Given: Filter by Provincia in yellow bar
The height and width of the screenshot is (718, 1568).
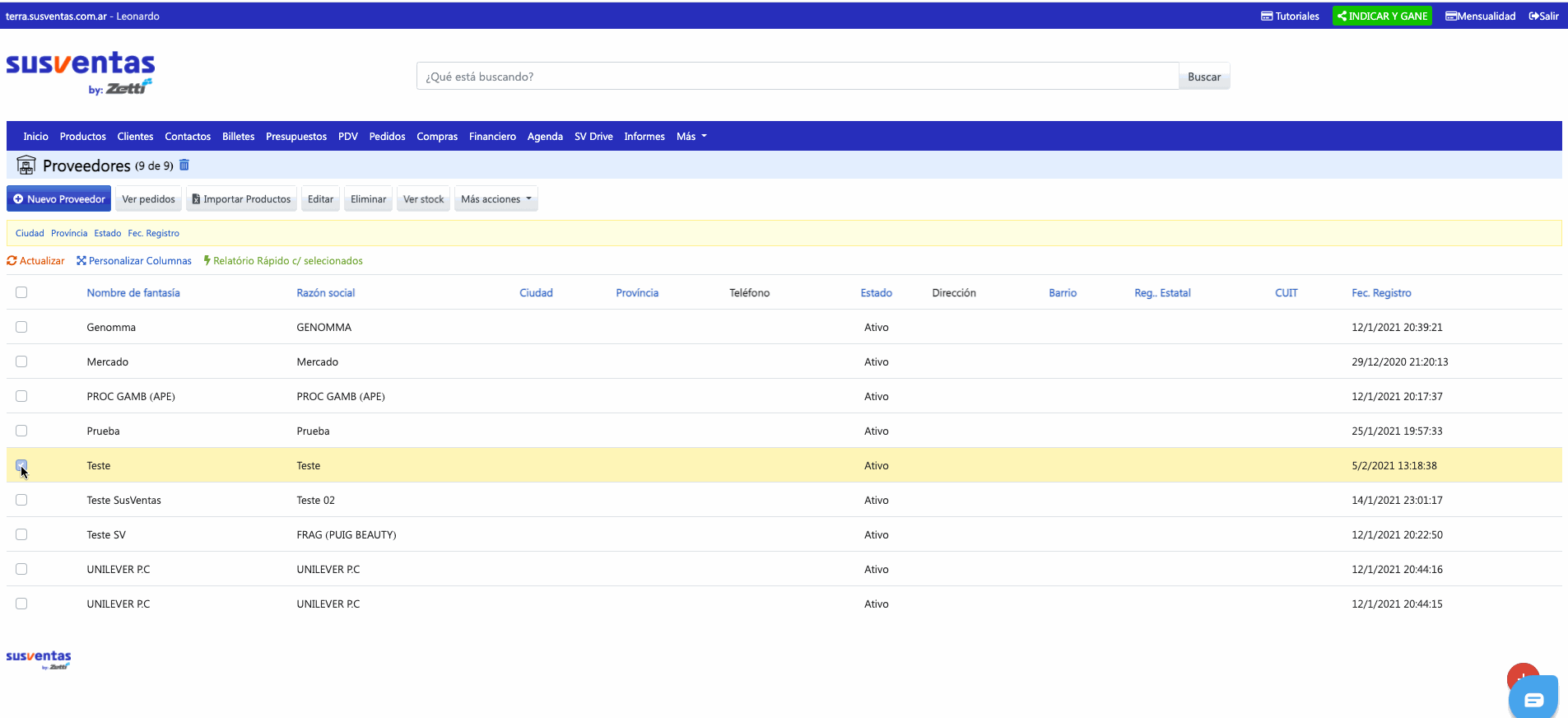Looking at the screenshot, I should tap(69, 233).
